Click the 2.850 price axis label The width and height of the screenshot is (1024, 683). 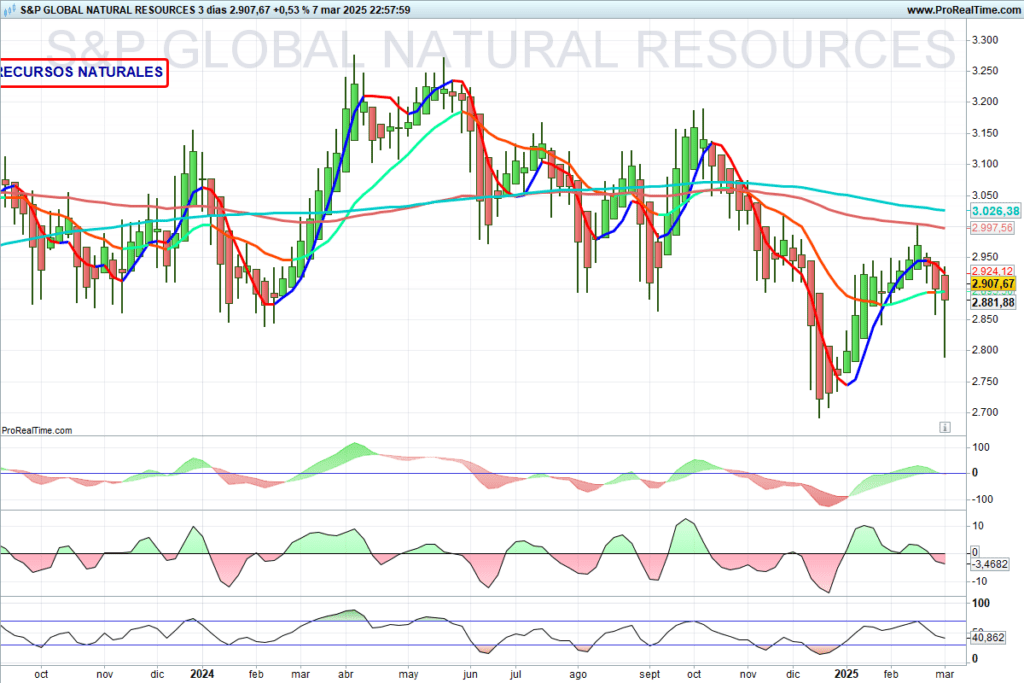click(x=985, y=319)
